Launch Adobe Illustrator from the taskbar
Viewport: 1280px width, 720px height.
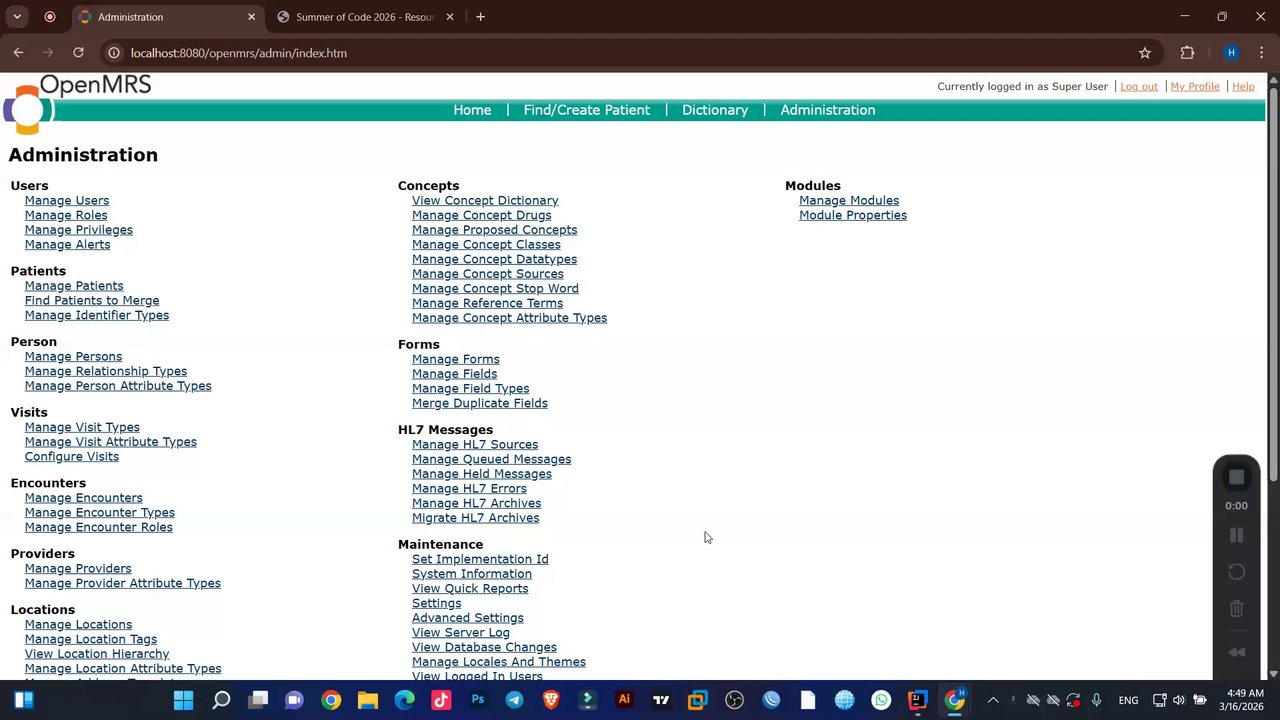[x=624, y=700]
